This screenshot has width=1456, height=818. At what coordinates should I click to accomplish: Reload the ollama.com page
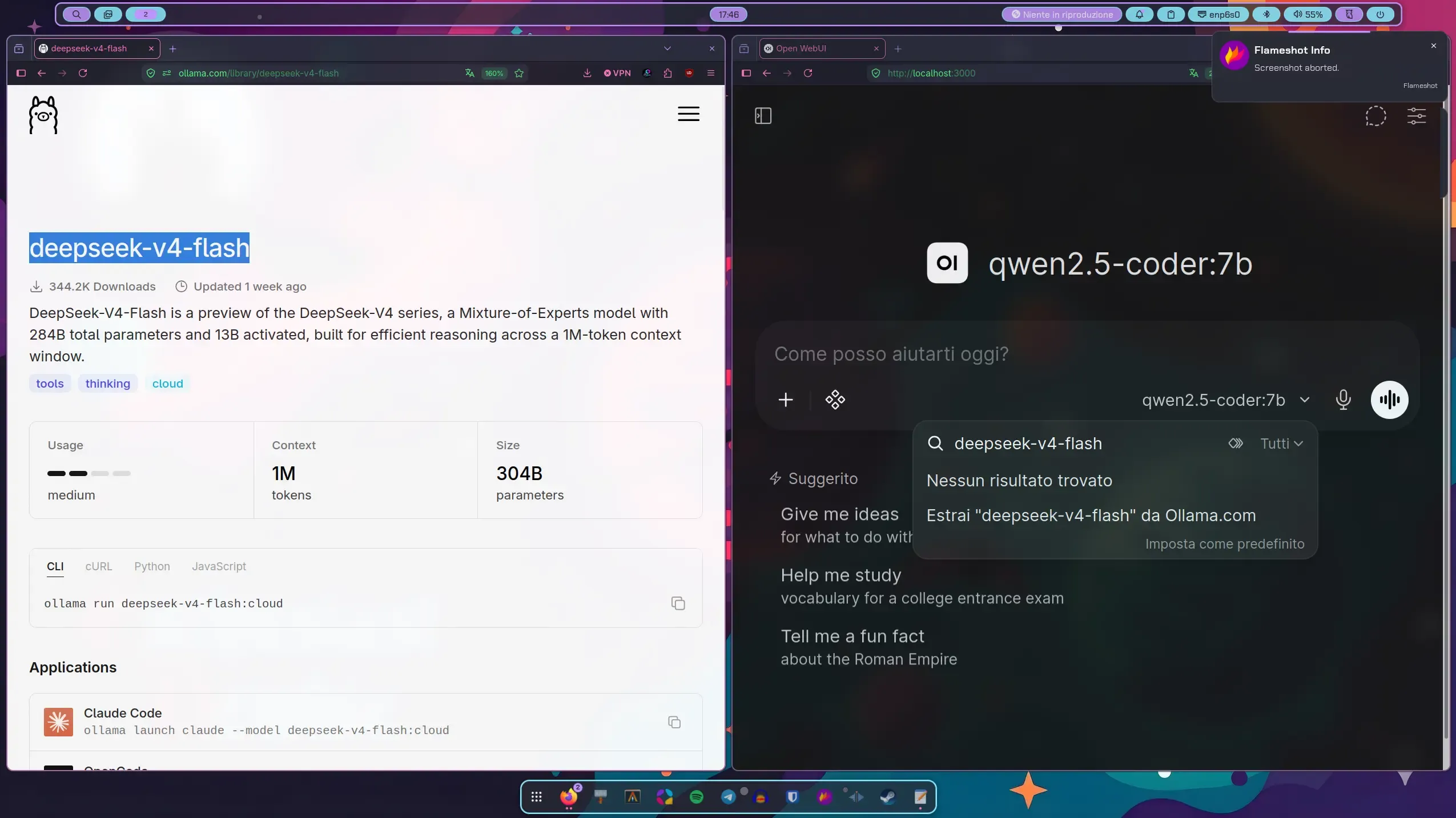point(83,73)
